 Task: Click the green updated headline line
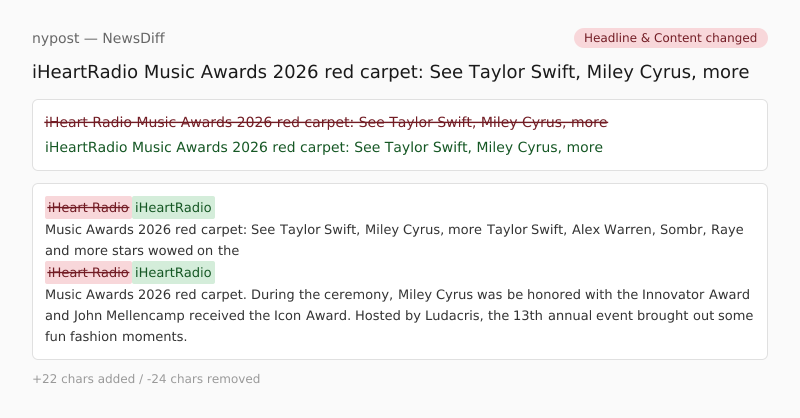[324, 147]
